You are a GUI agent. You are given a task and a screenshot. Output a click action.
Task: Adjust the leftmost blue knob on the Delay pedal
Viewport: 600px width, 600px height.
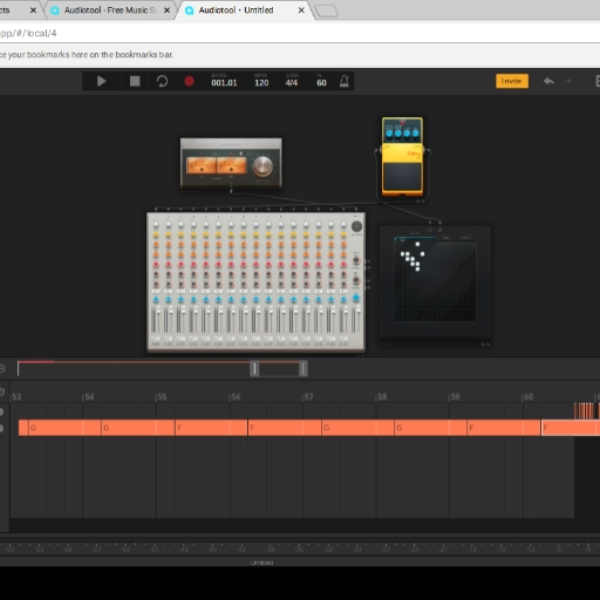[x=390, y=133]
